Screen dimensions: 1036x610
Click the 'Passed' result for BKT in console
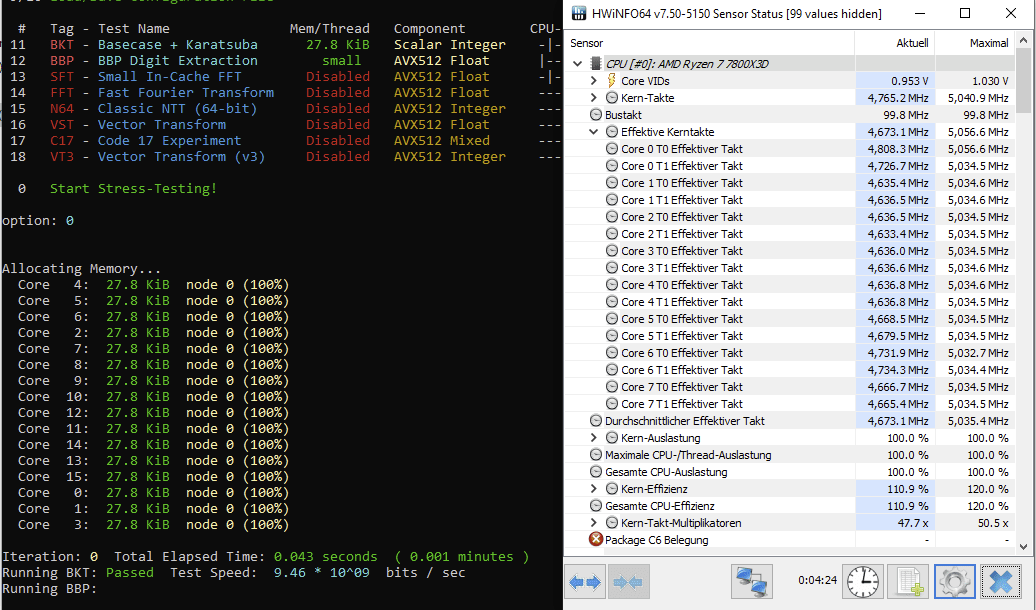pos(130,572)
